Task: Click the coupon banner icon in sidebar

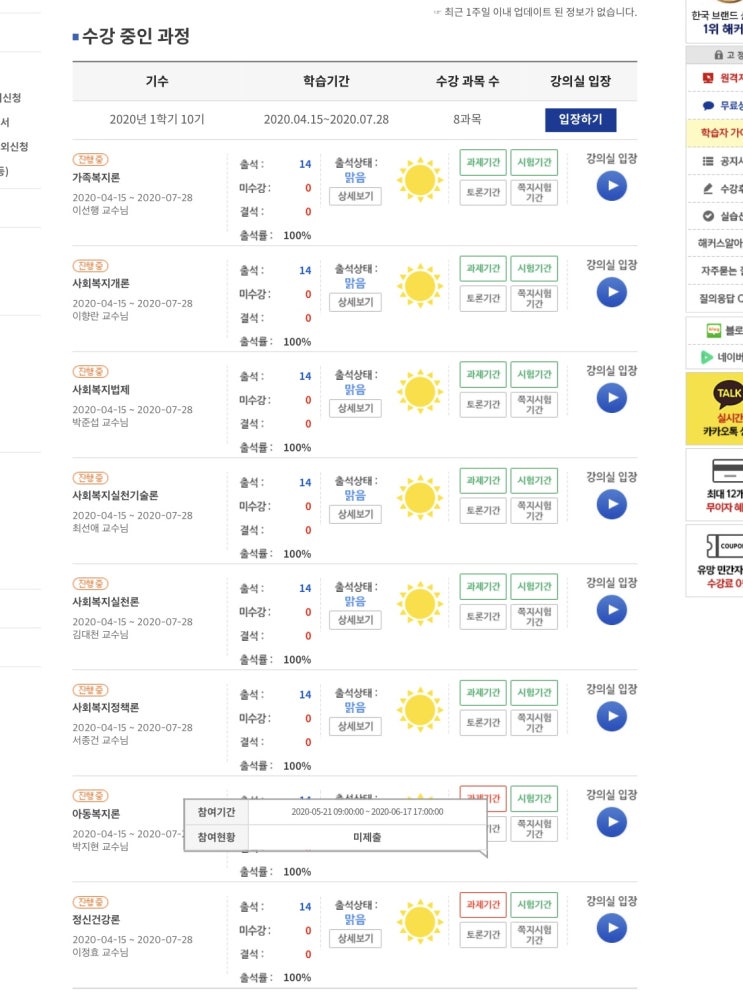Action: tap(724, 546)
